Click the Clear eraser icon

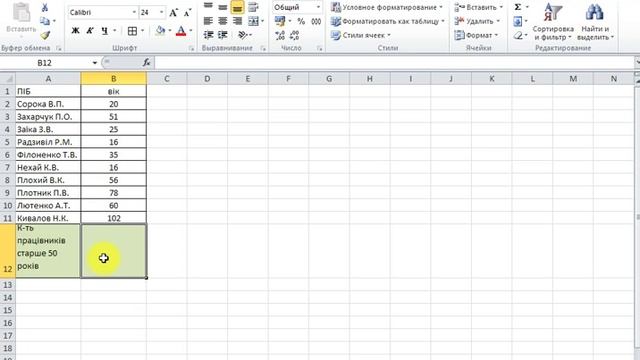coord(518,36)
